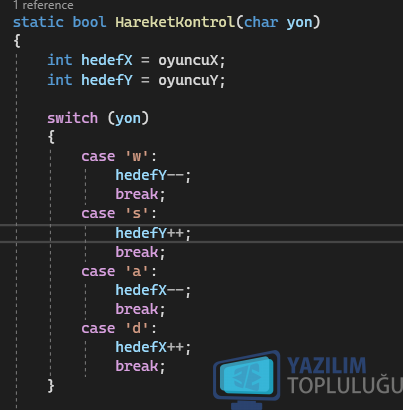Click the hedefX++ statement
The image size is (403, 410).
pos(153,347)
